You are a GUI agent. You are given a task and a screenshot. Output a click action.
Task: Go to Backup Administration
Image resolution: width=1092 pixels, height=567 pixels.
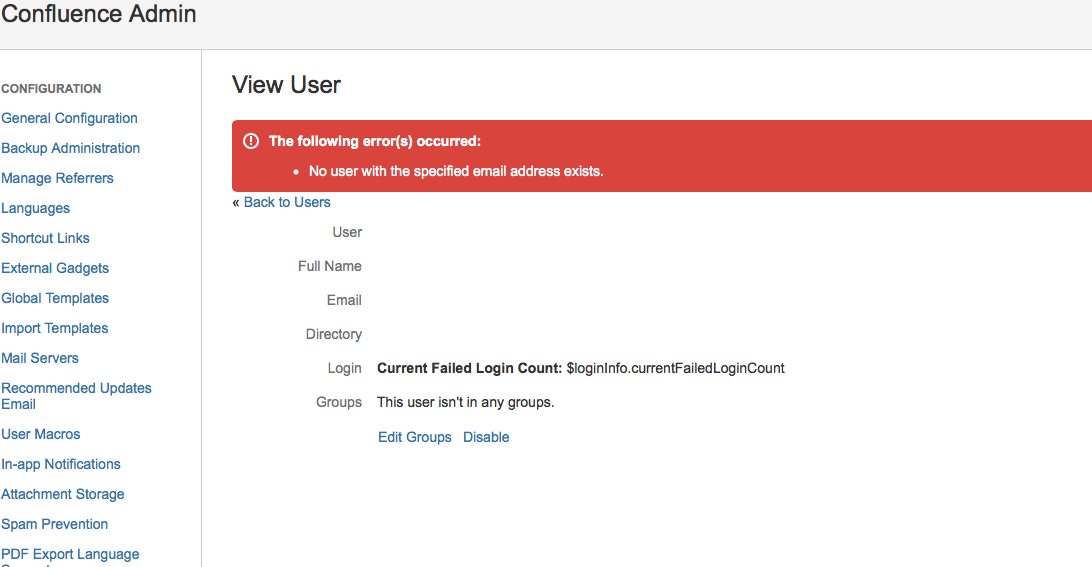(x=70, y=148)
